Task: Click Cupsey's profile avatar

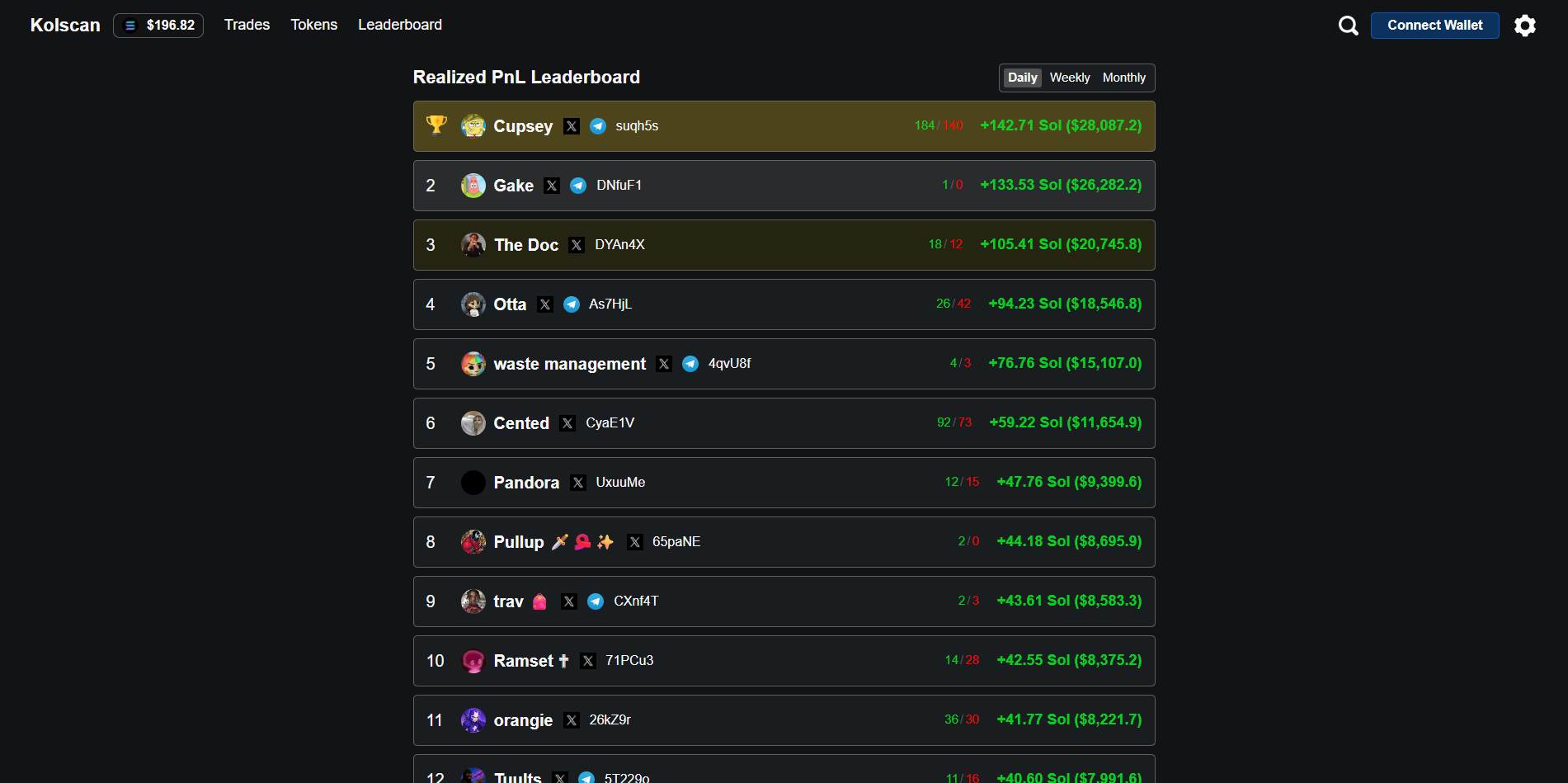Action: 473,126
